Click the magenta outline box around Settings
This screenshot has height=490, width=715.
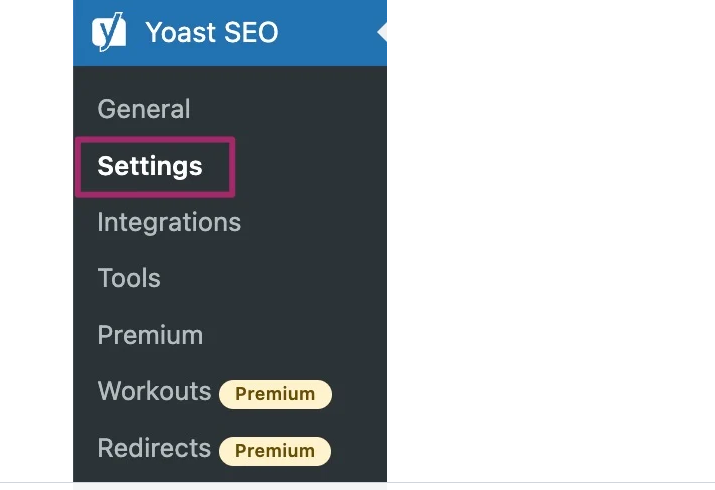tap(155, 167)
